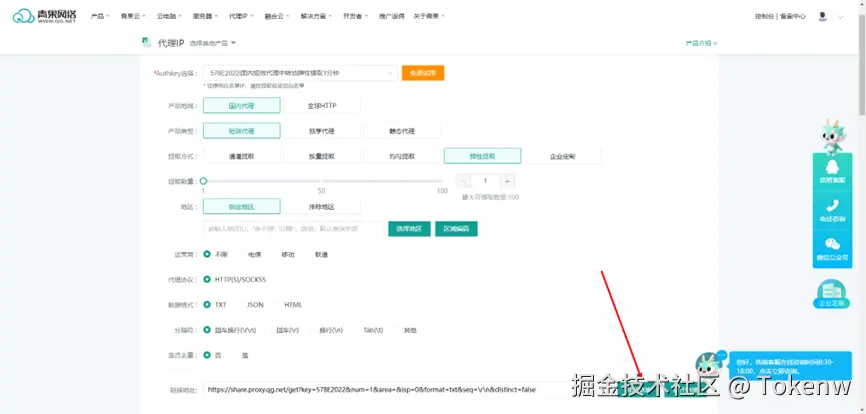
Task: Select the 短效代理 product type
Action: click(241, 131)
